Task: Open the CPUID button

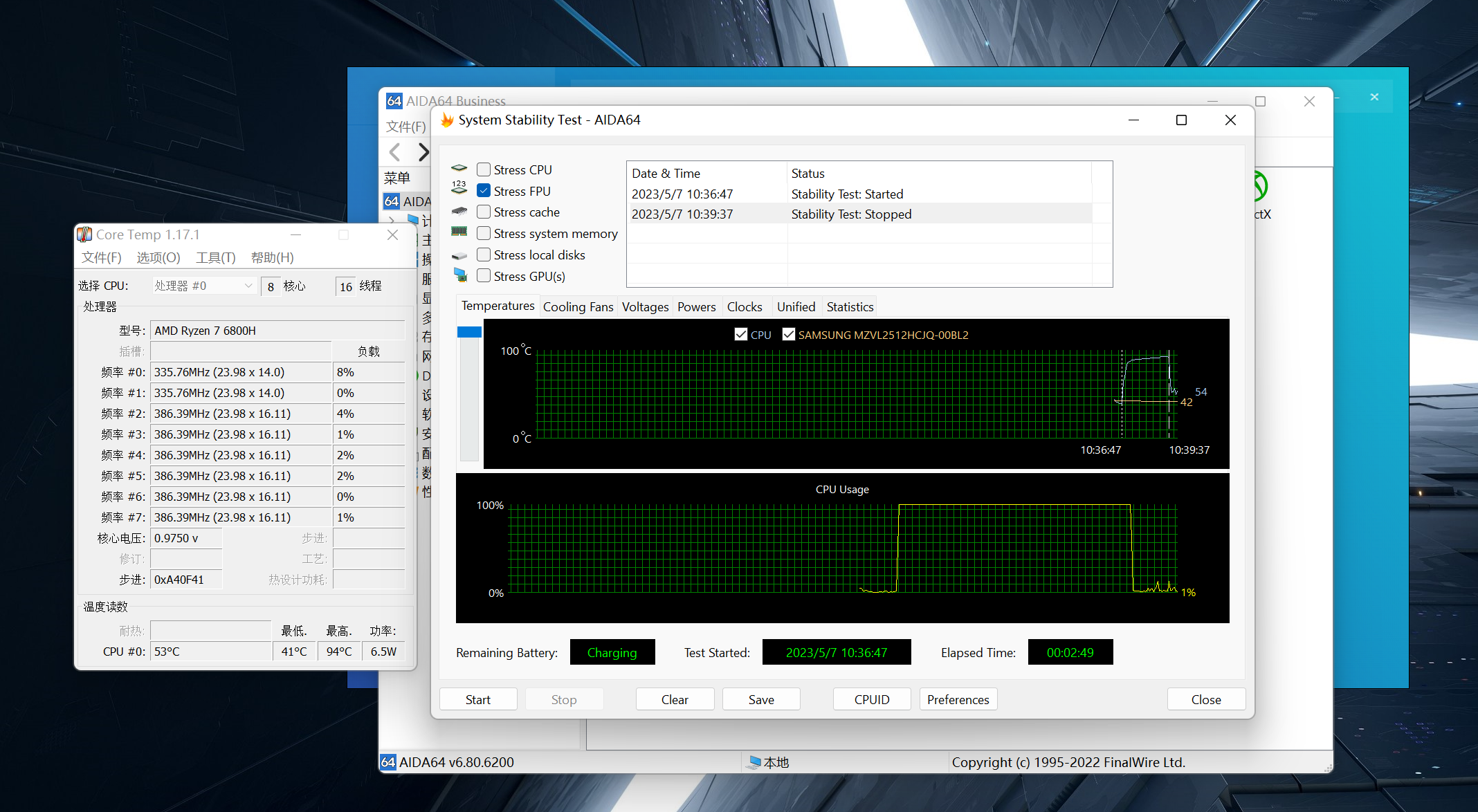Action: [872, 699]
